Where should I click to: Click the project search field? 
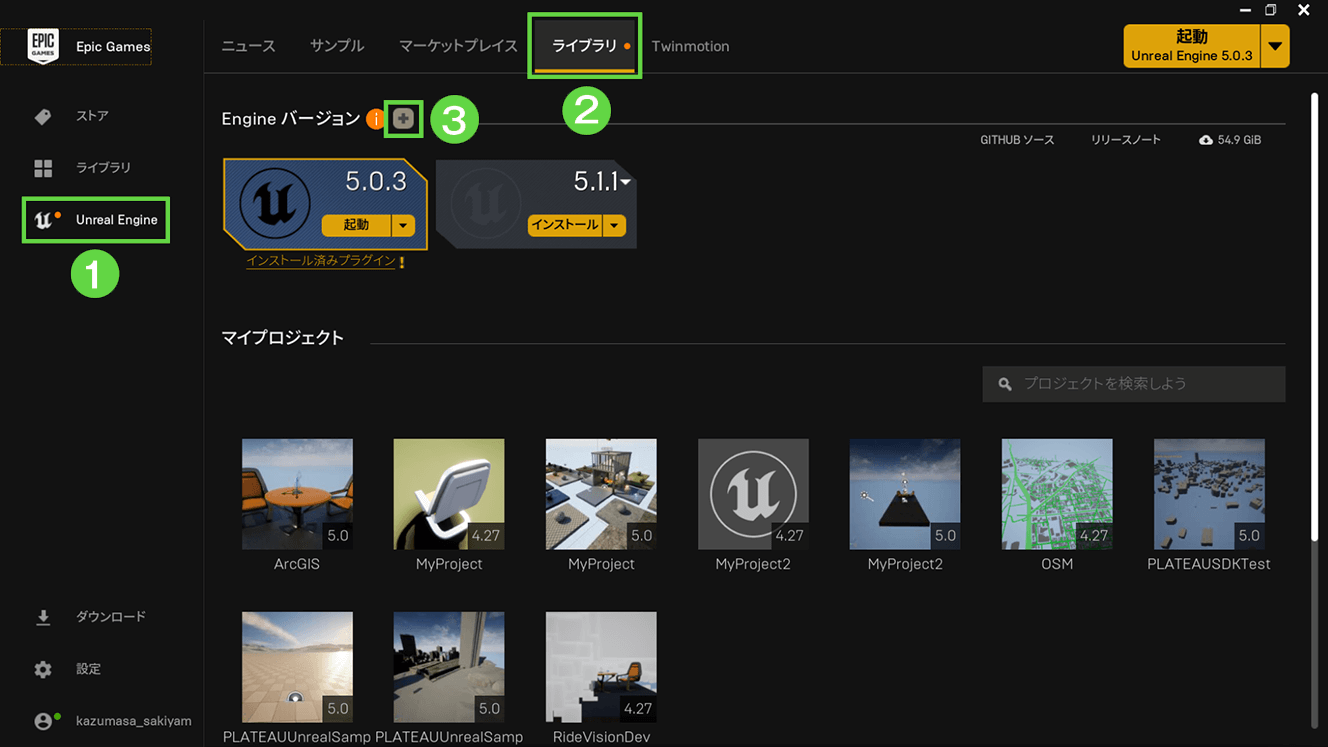(1134, 384)
